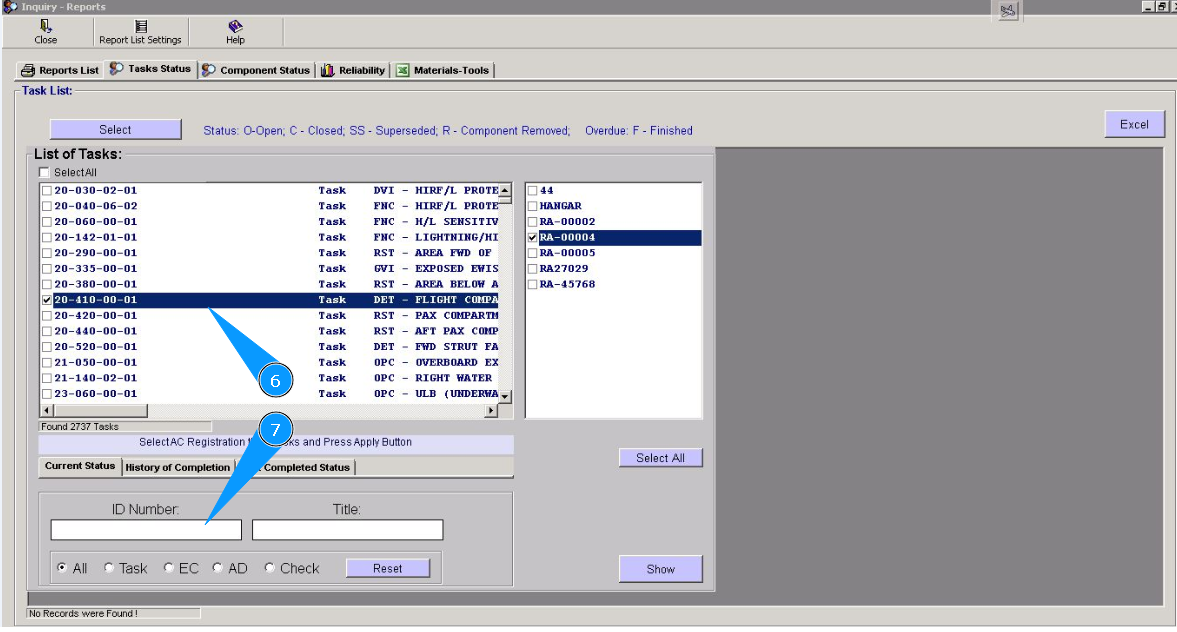Click the Reliability tab chart icon
Screen dimensions: 1177x632
point(328,70)
